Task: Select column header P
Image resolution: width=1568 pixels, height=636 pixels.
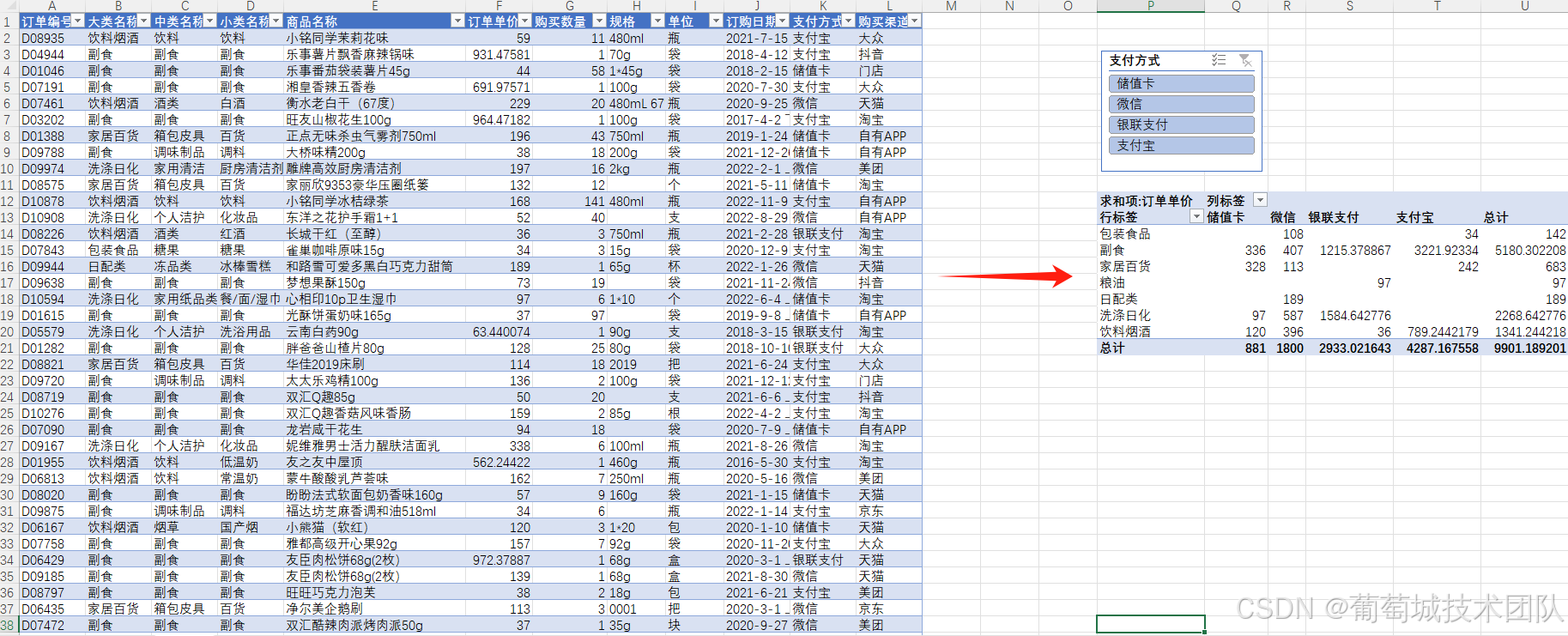Action: point(1150,6)
